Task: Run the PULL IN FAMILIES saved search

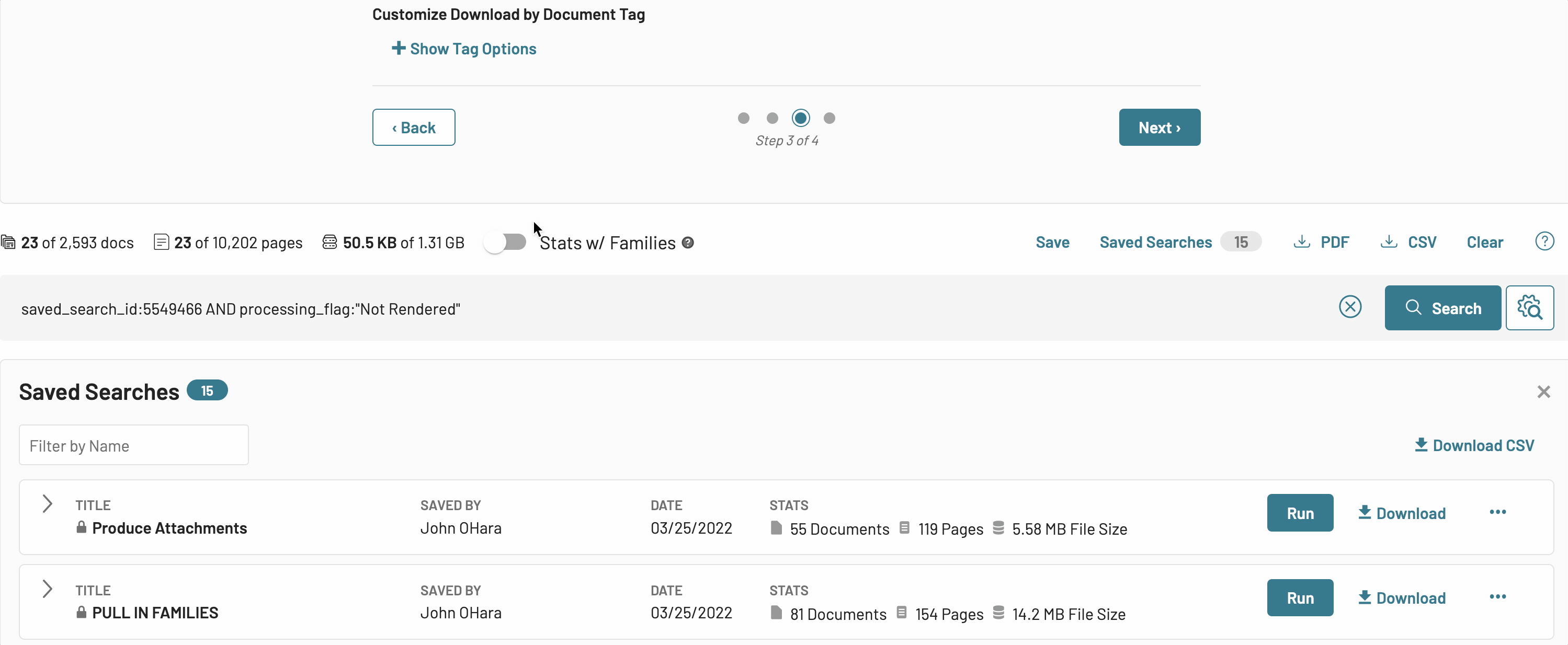Action: tap(1300, 597)
